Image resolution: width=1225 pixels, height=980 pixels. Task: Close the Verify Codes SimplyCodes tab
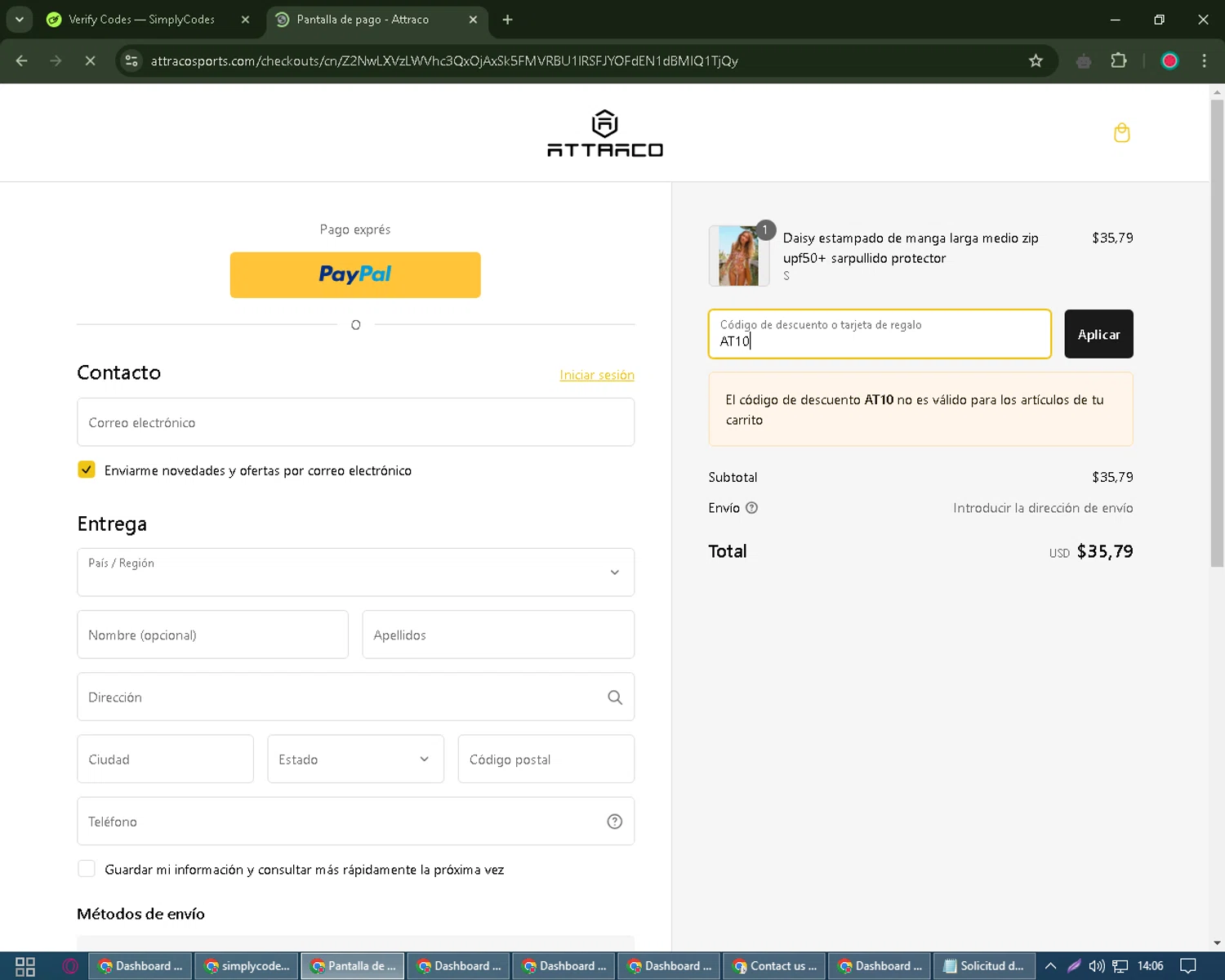click(245, 20)
